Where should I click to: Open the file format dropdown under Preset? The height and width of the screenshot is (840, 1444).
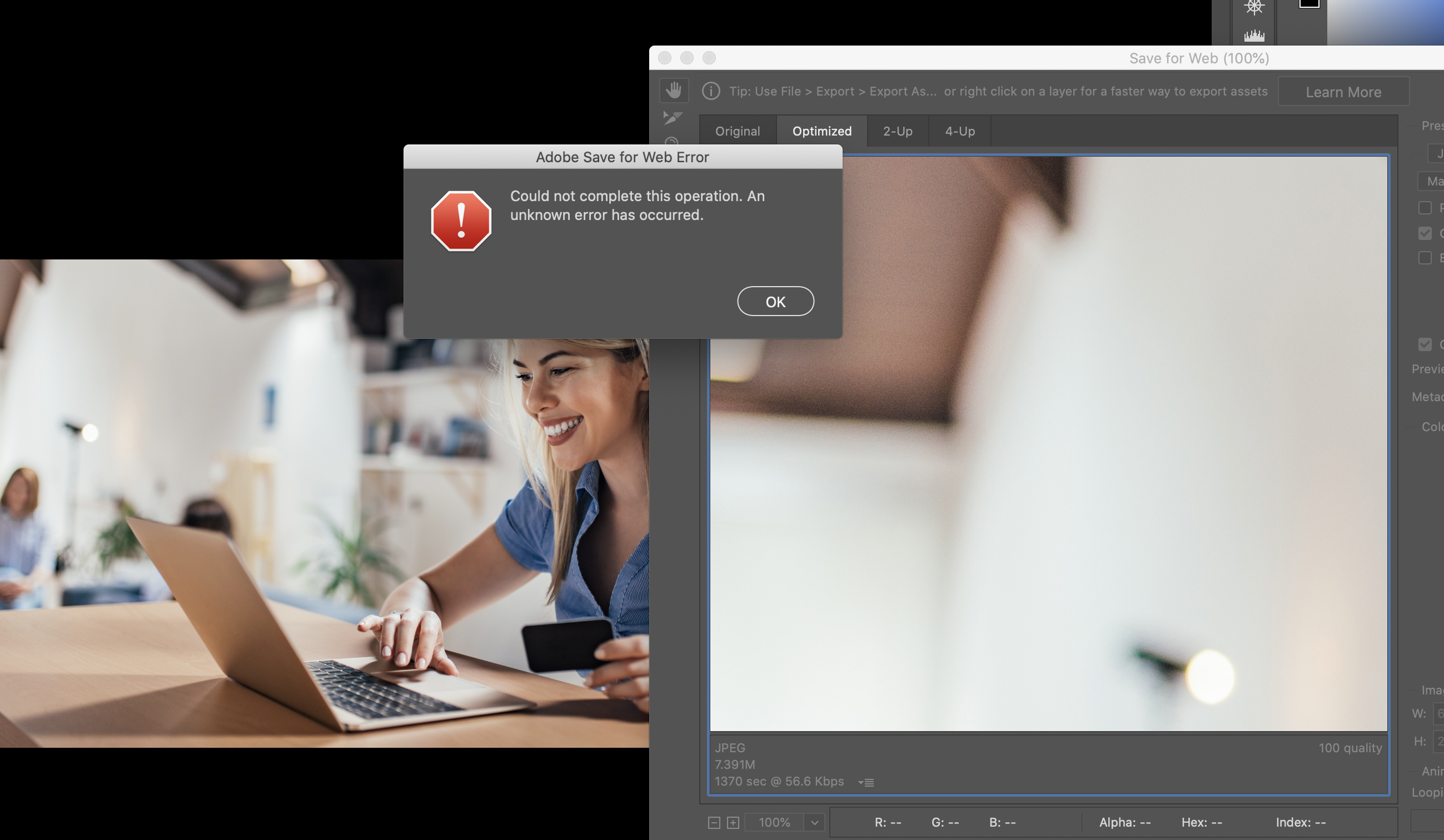click(1437, 153)
